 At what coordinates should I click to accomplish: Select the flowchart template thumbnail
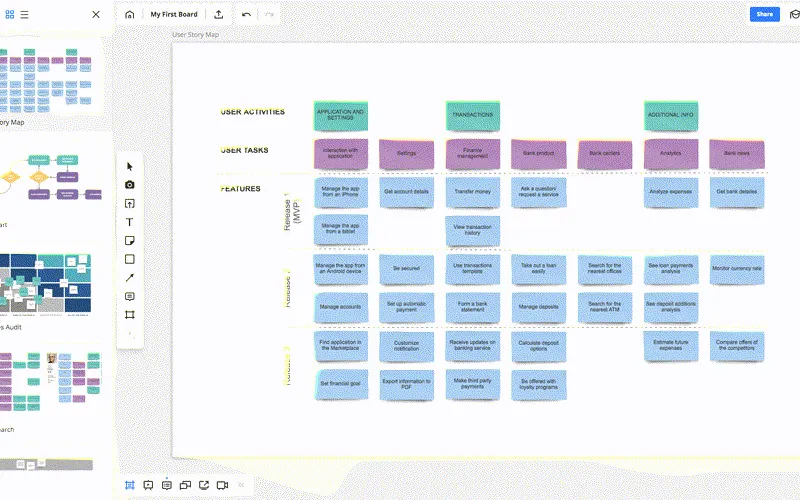(x=51, y=178)
